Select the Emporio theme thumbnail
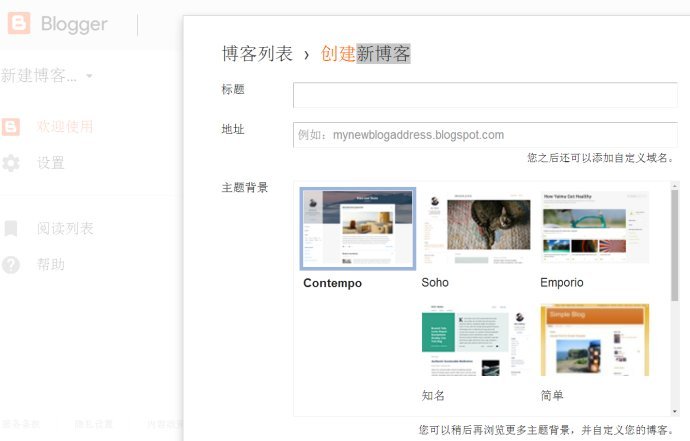This screenshot has width=690, height=441. click(x=595, y=228)
